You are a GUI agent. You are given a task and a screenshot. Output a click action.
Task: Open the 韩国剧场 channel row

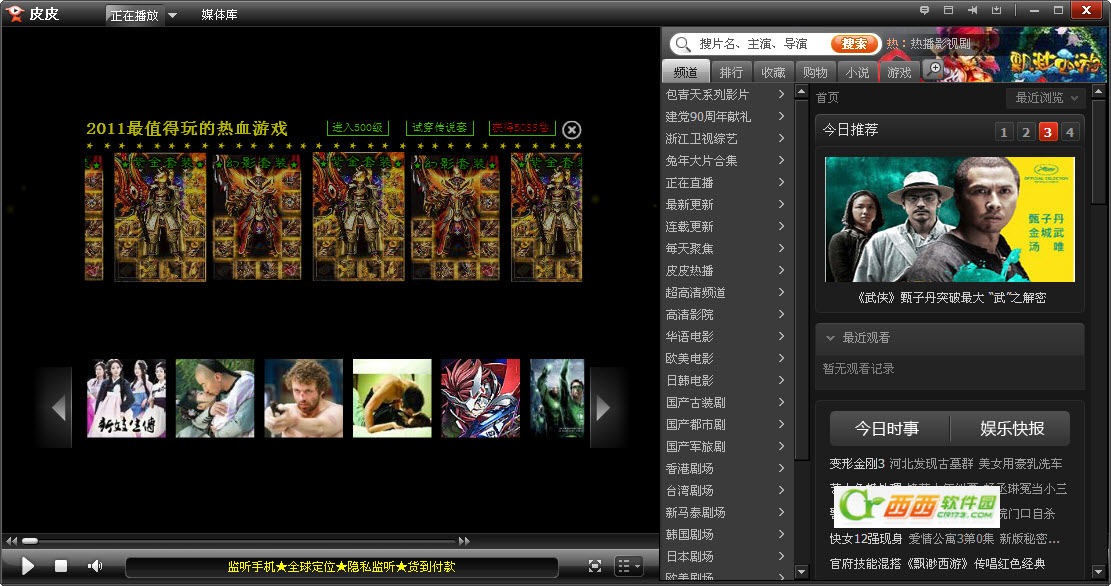point(726,534)
